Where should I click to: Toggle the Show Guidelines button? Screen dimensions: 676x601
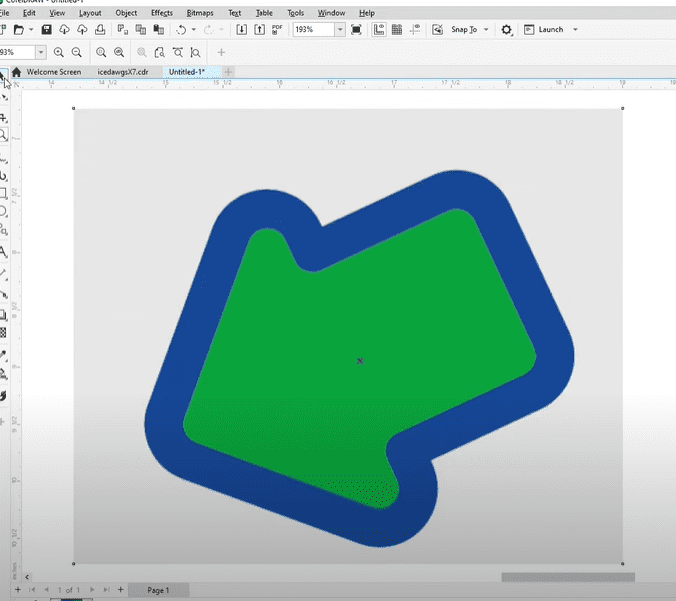tap(413, 30)
